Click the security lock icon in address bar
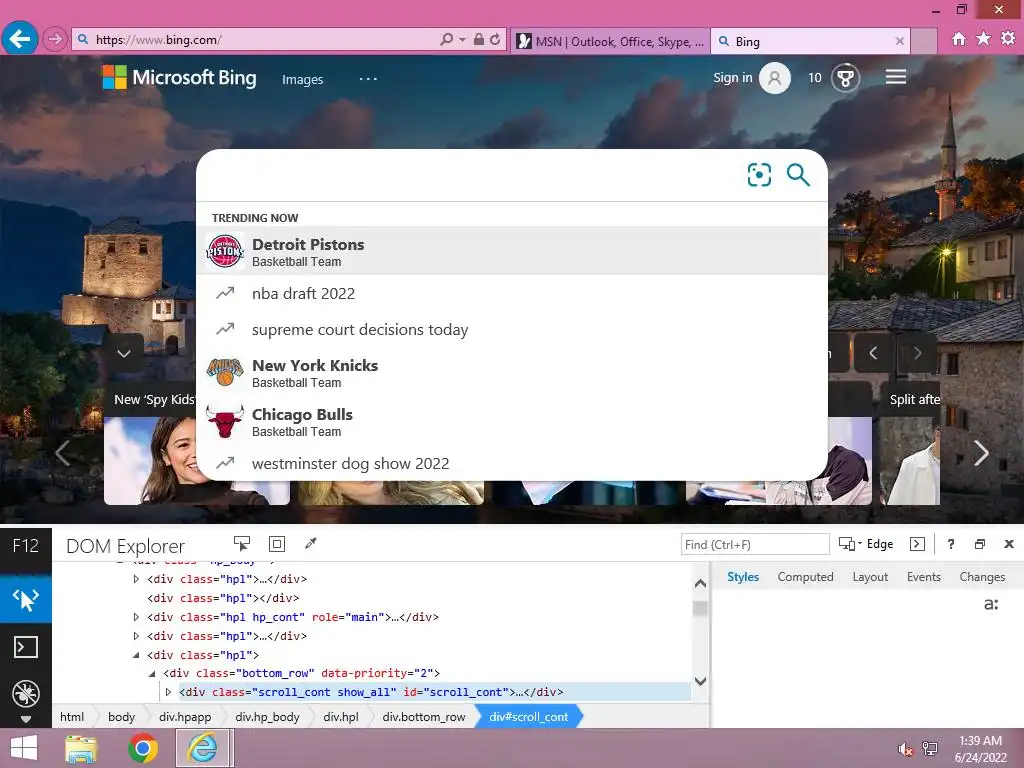This screenshot has width=1024, height=768. [x=479, y=40]
